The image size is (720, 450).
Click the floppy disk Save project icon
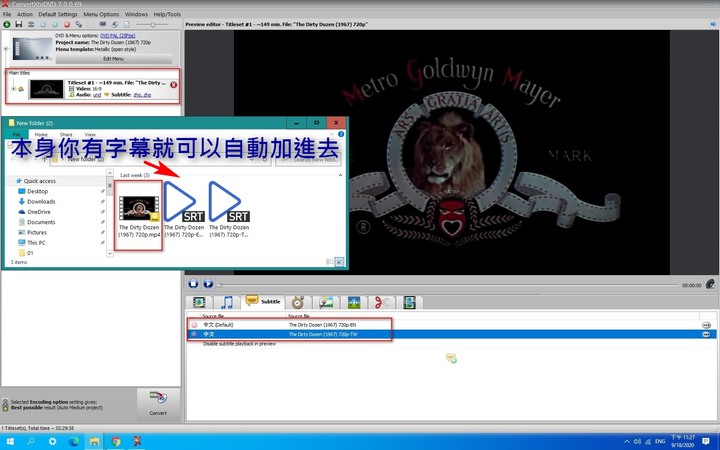19,24
